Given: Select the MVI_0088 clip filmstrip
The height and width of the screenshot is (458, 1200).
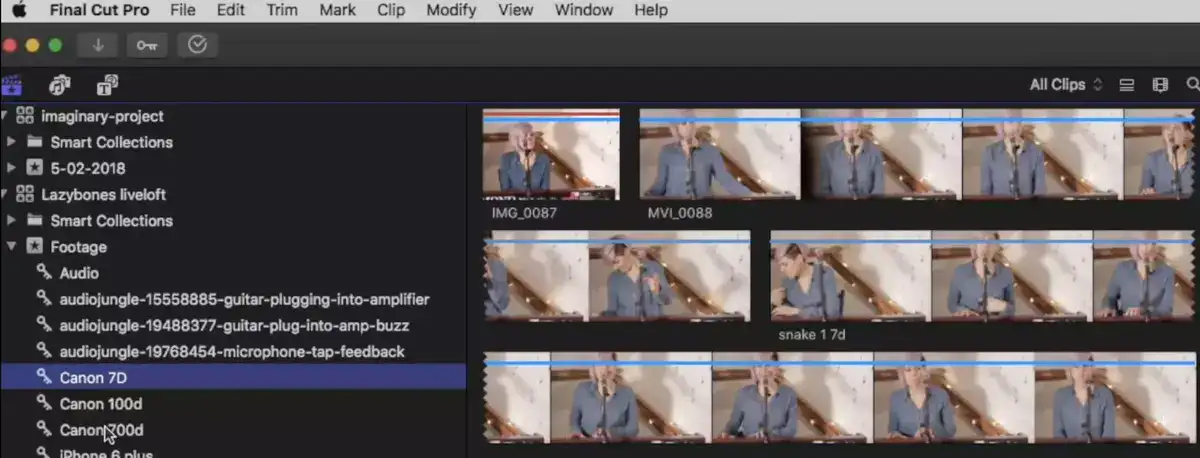Looking at the screenshot, I should tap(917, 154).
